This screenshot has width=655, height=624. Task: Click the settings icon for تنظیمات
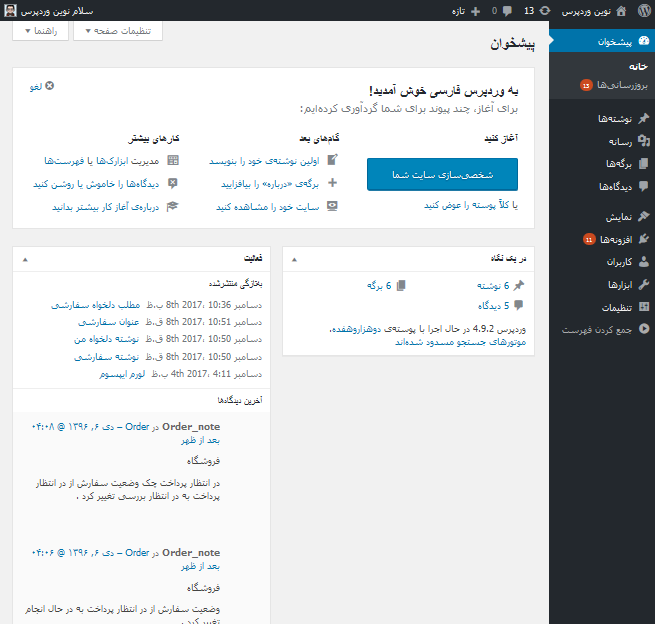(644, 307)
